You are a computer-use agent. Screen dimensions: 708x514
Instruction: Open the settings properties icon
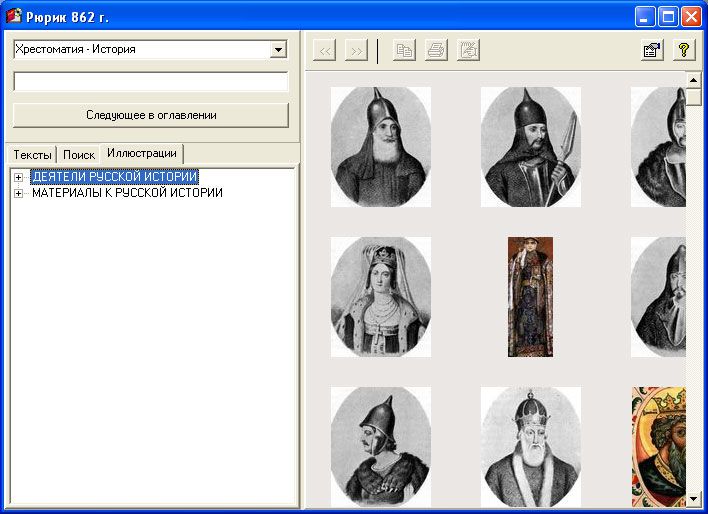652,50
